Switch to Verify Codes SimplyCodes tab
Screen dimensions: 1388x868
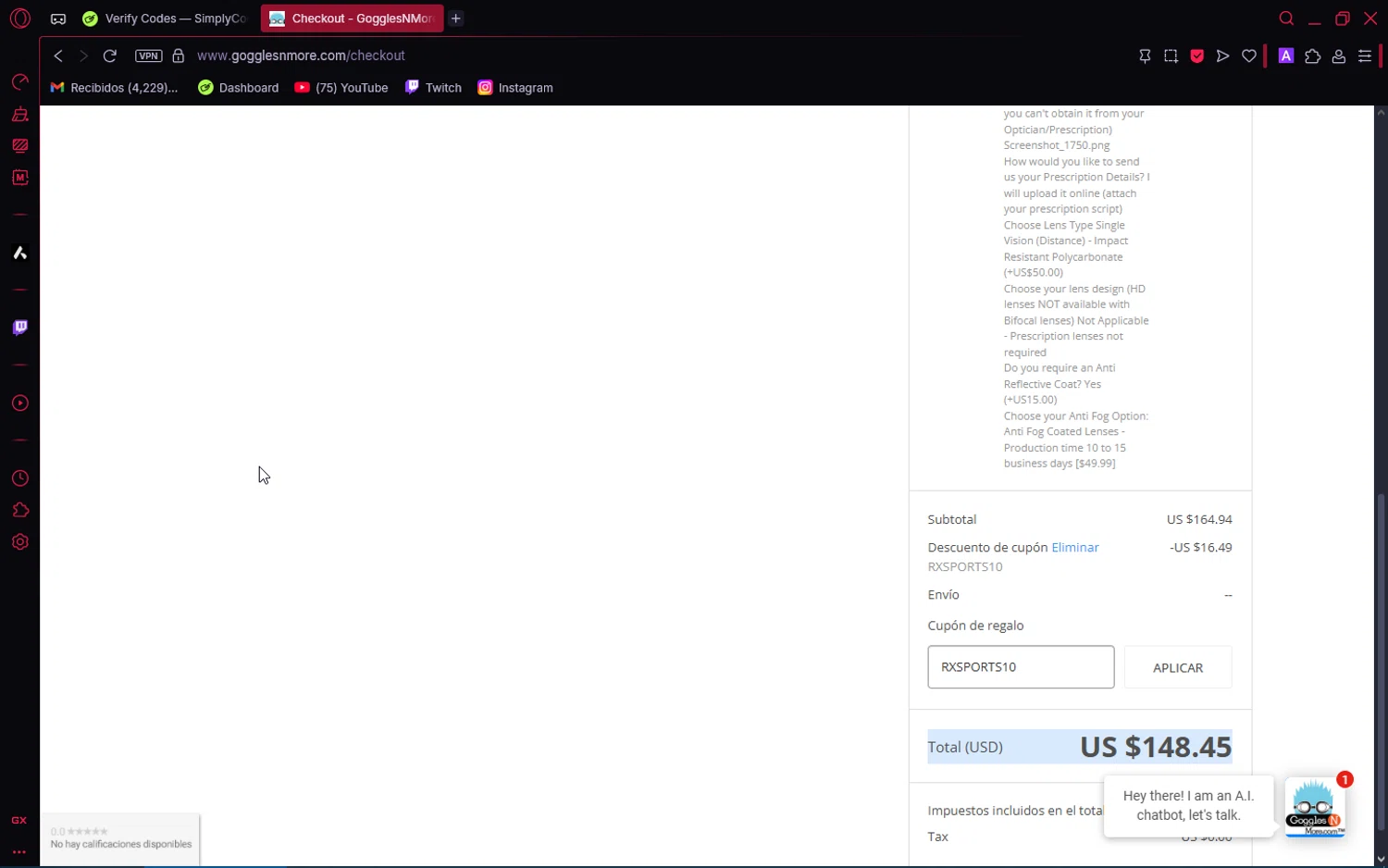click(x=165, y=19)
